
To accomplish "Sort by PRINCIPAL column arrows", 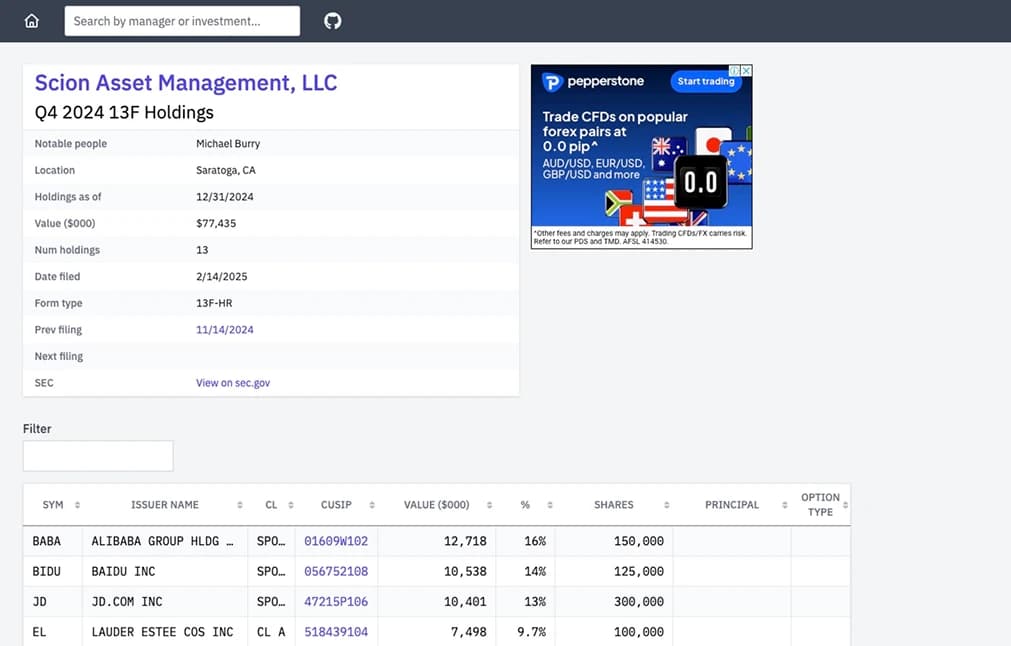I will point(785,505).
